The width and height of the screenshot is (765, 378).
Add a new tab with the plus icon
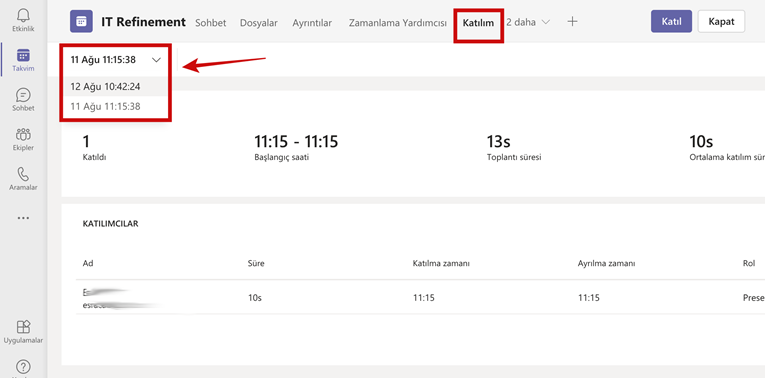[572, 21]
